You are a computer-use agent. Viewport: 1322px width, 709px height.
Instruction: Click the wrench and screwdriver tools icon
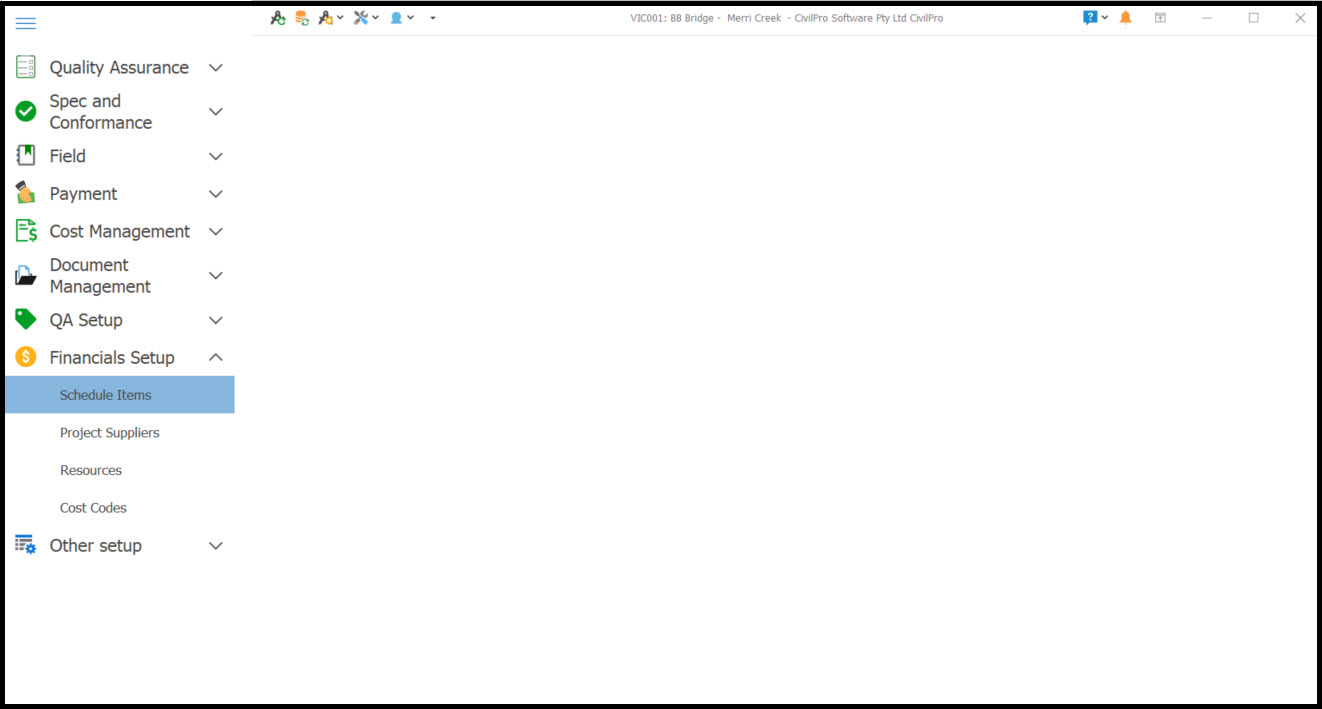361,18
